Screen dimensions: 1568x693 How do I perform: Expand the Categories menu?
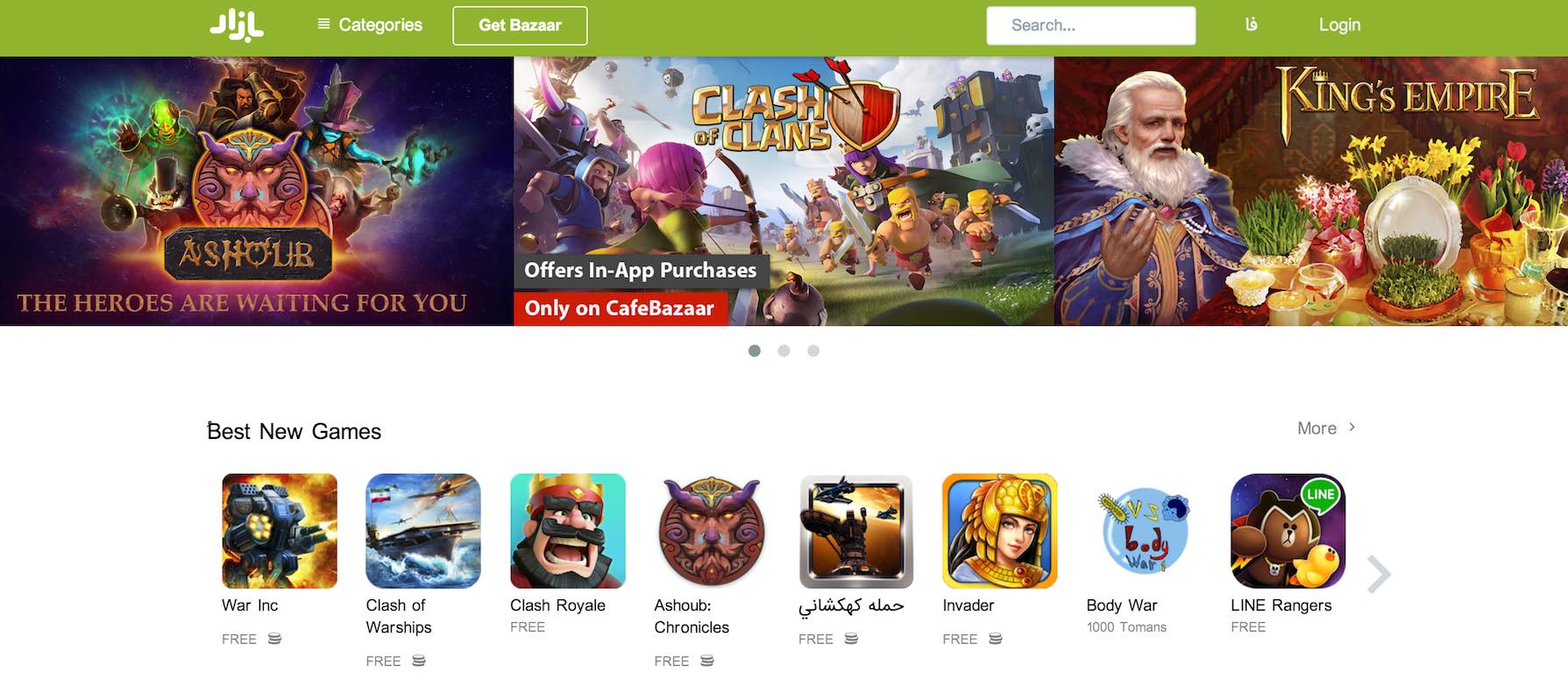(x=370, y=25)
